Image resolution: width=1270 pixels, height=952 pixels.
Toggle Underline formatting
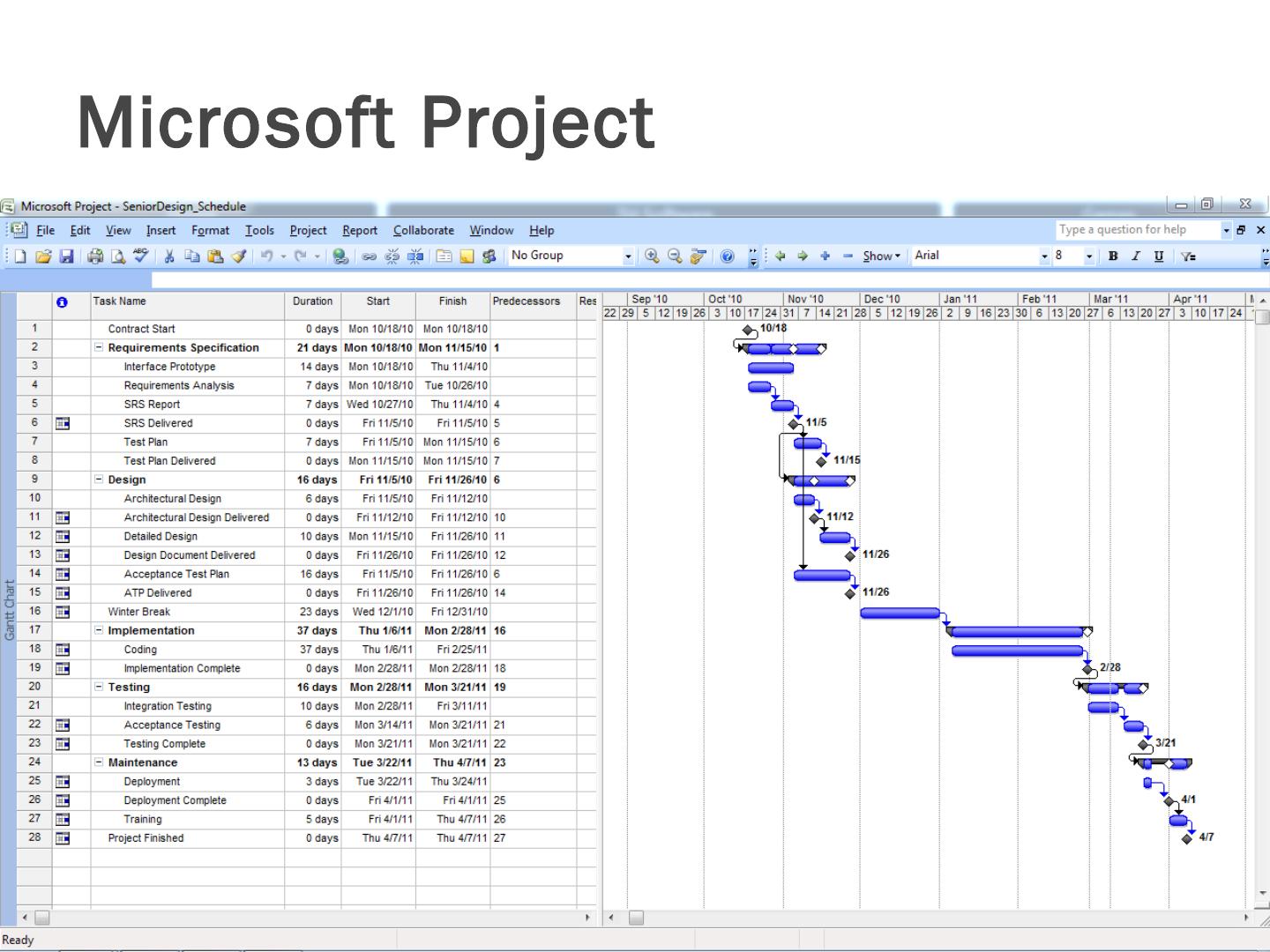(x=1159, y=257)
